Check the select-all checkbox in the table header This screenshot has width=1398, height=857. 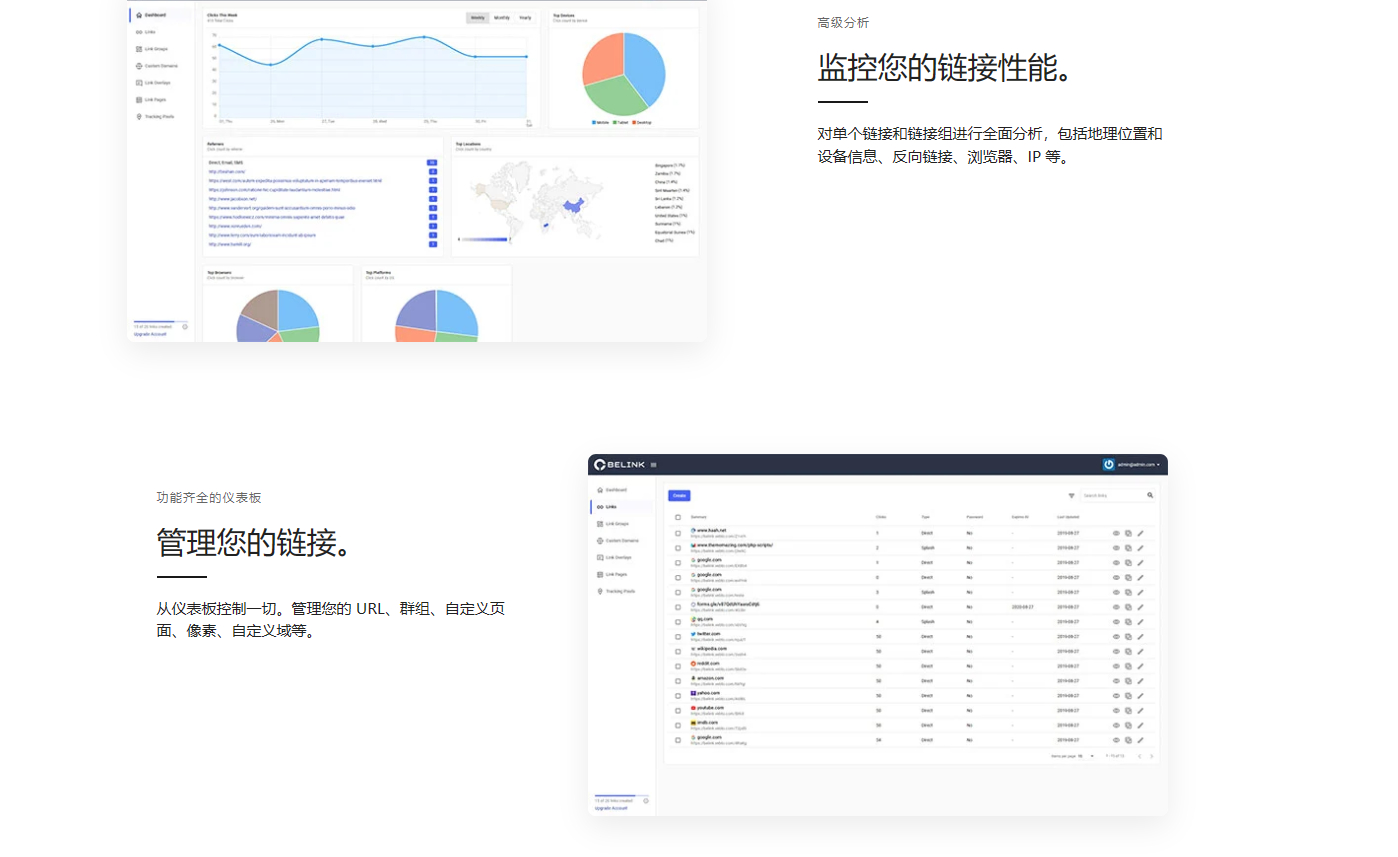click(x=678, y=517)
